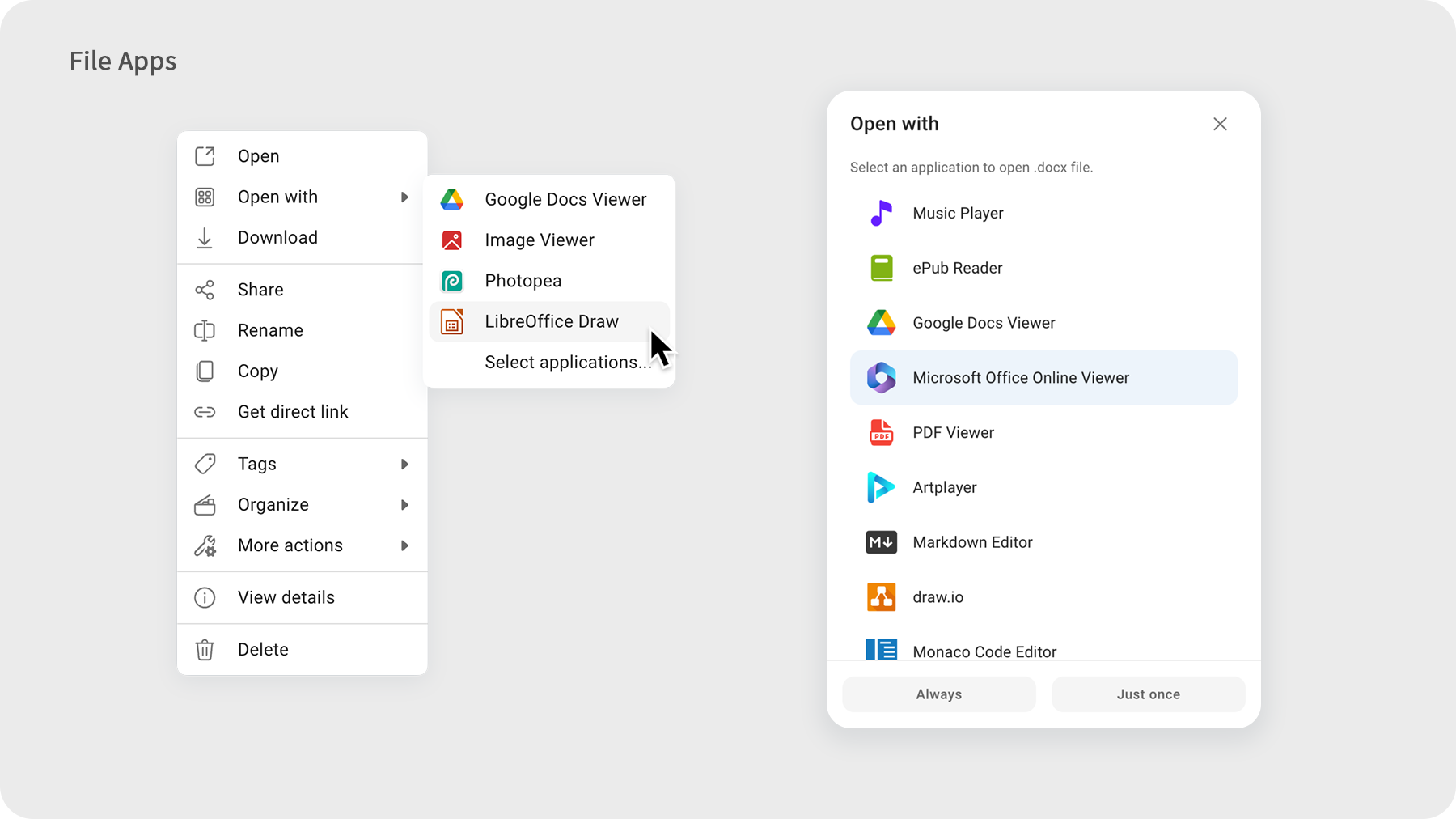This screenshot has height=819, width=1456.
Task: Click the Photopea teal icon
Action: coord(452,281)
